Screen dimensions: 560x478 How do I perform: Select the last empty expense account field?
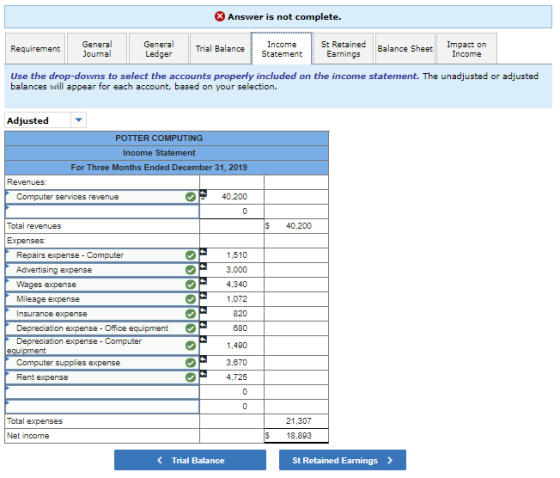point(102,407)
